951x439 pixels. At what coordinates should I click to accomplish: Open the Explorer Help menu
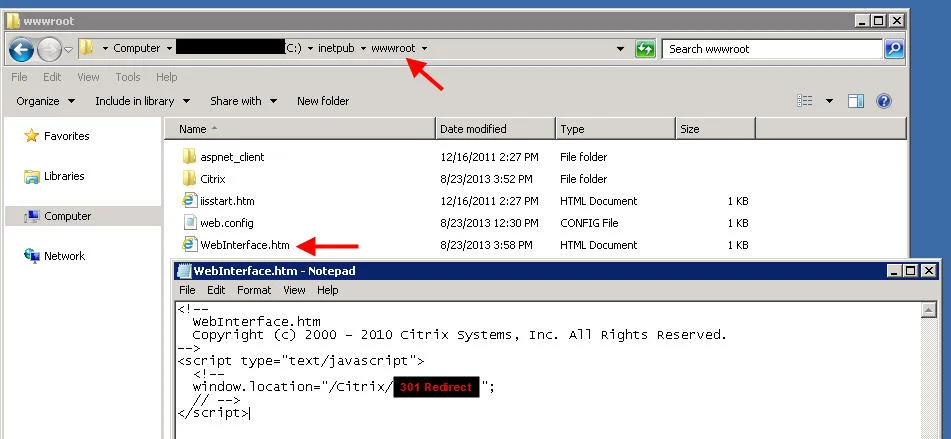(x=166, y=77)
